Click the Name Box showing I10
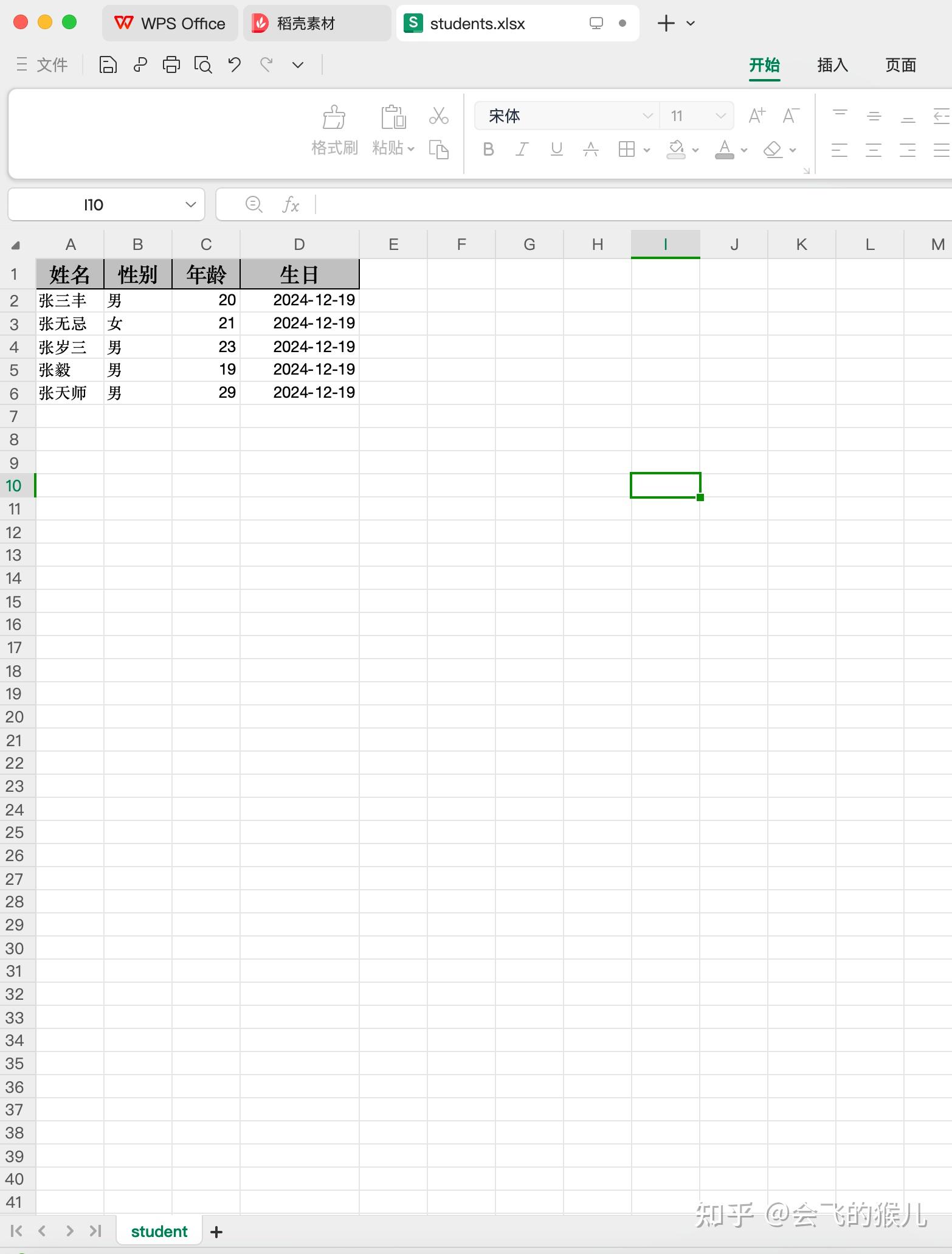Viewport: 952px width, 1254px height. pyautogui.click(x=106, y=204)
